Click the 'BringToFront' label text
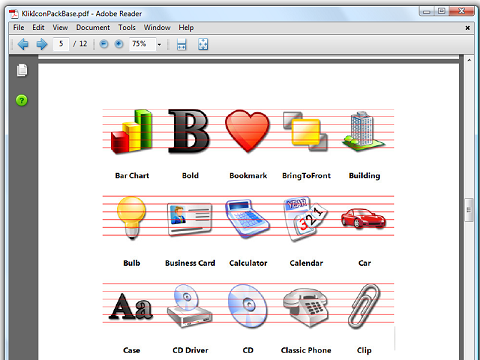480x360 pixels. [306, 176]
